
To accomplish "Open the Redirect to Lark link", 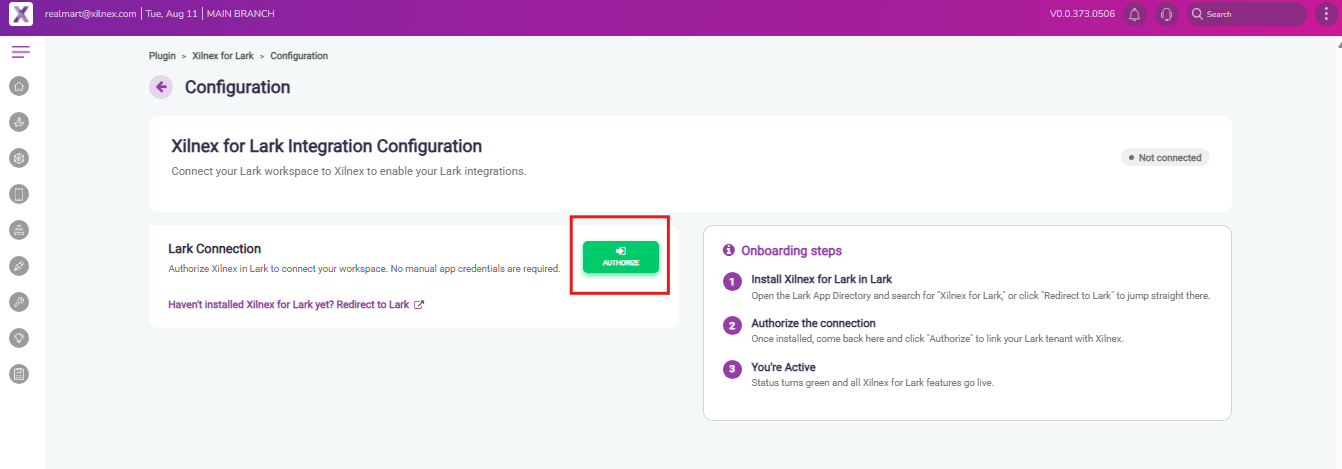I will (296, 304).
